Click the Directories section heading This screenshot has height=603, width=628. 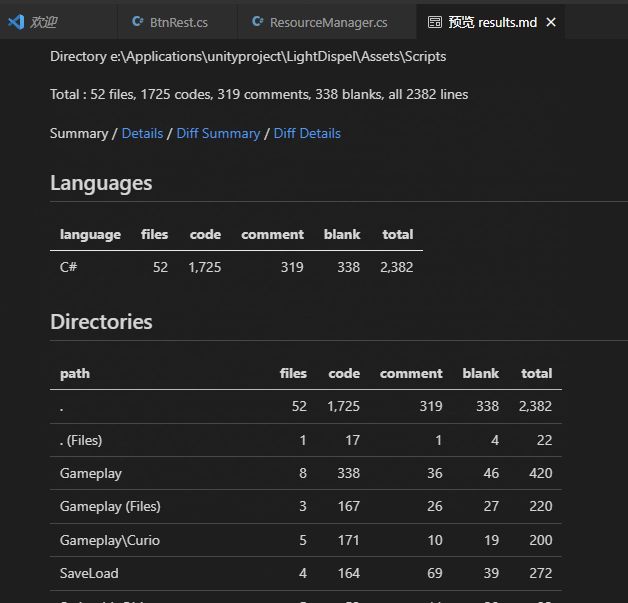101,322
